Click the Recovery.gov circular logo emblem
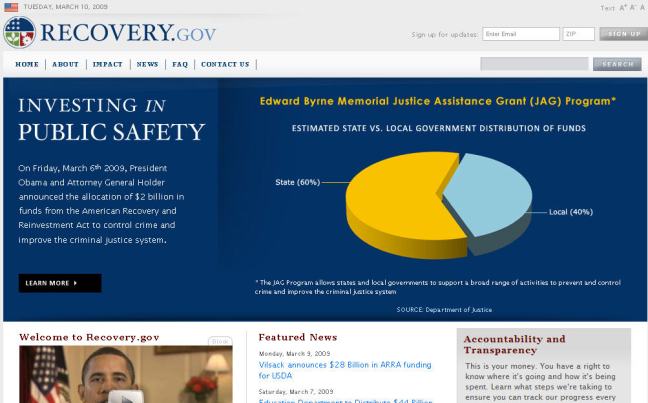This screenshot has width=648, height=403. pos(19,32)
